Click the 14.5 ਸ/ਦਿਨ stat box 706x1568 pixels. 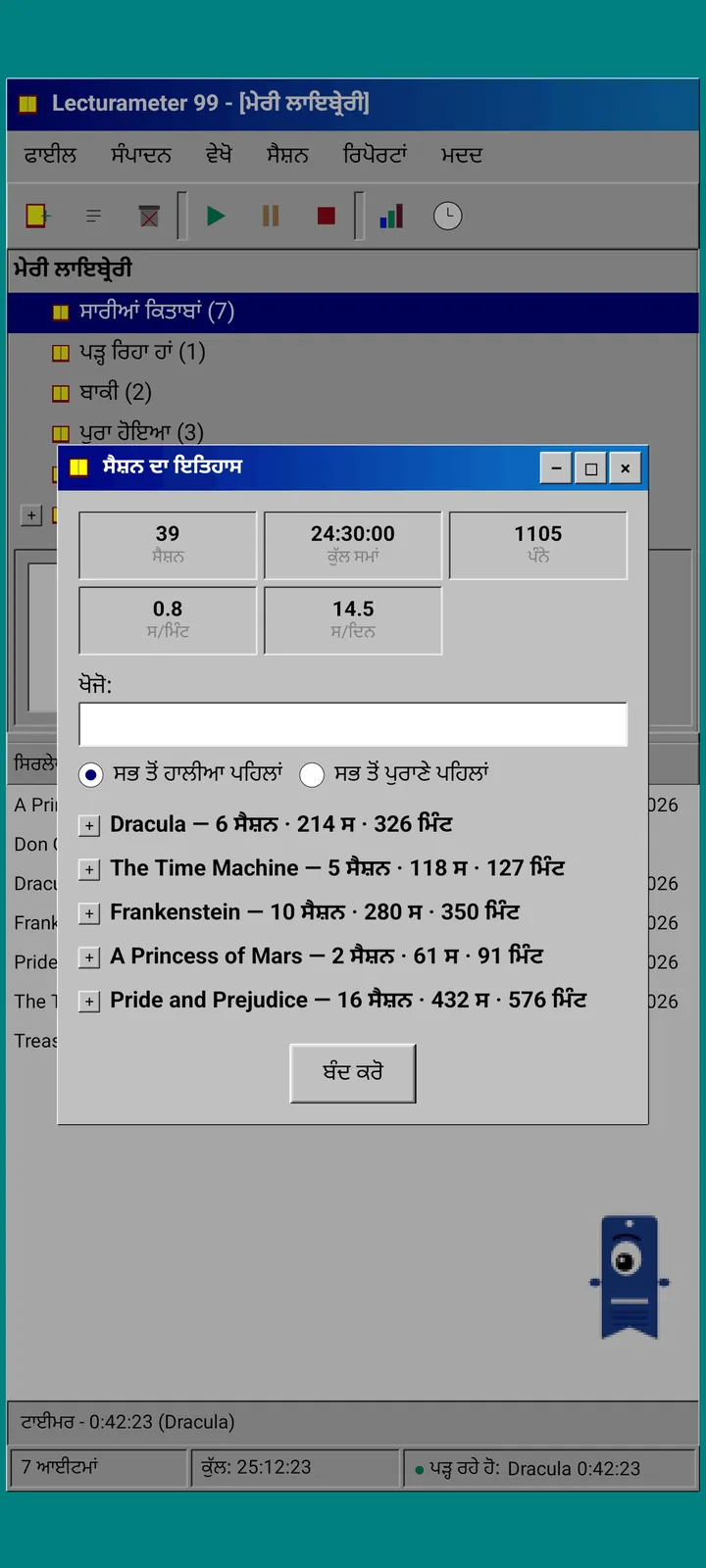[353, 620]
